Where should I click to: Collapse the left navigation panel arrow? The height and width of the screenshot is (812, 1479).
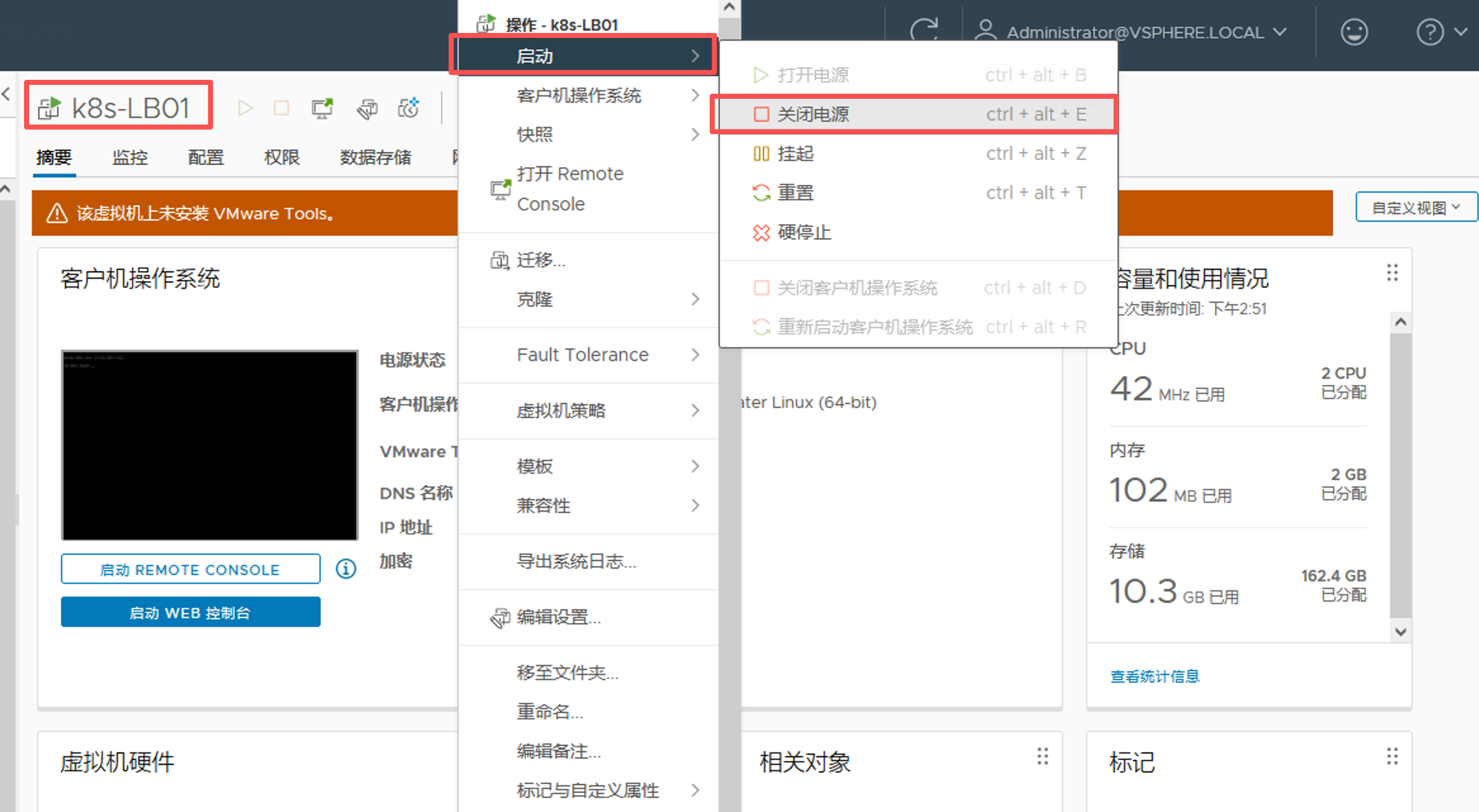(x=6, y=94)
